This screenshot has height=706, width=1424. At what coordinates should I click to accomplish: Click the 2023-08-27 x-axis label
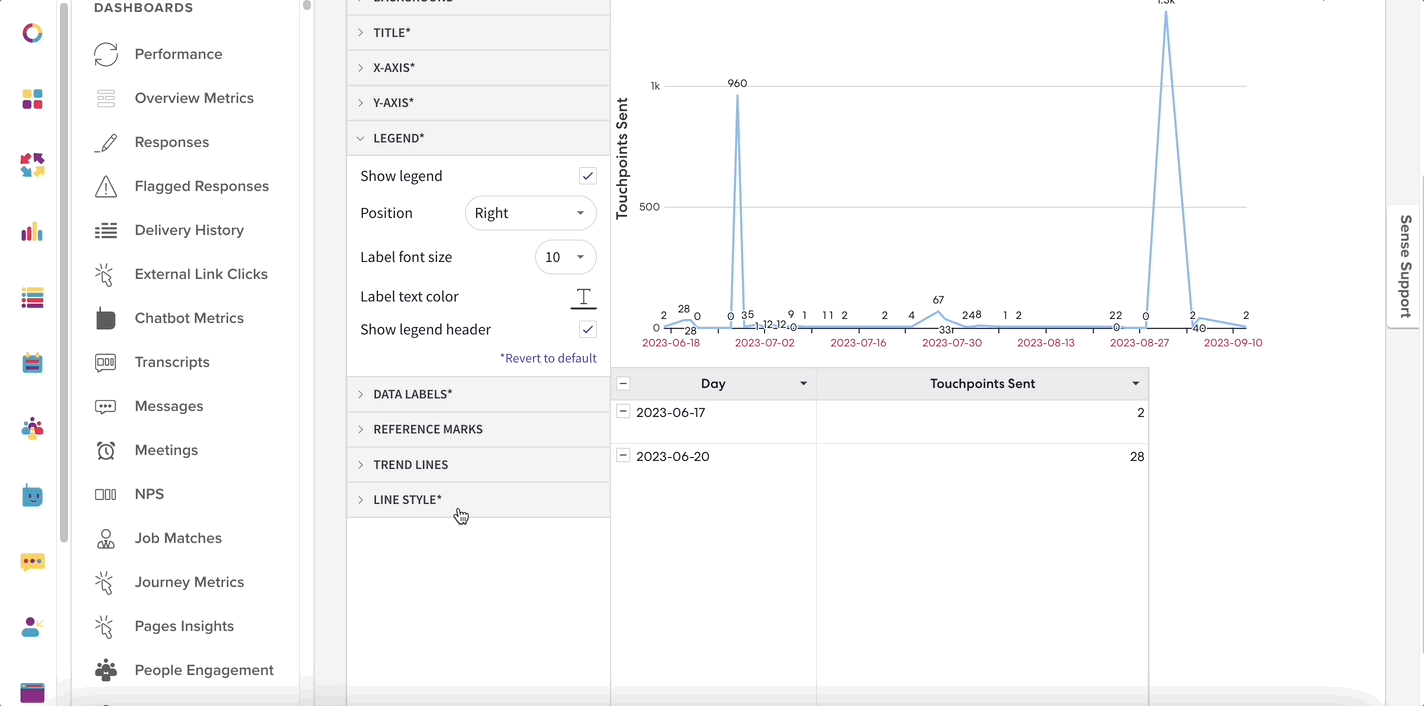1139,342
